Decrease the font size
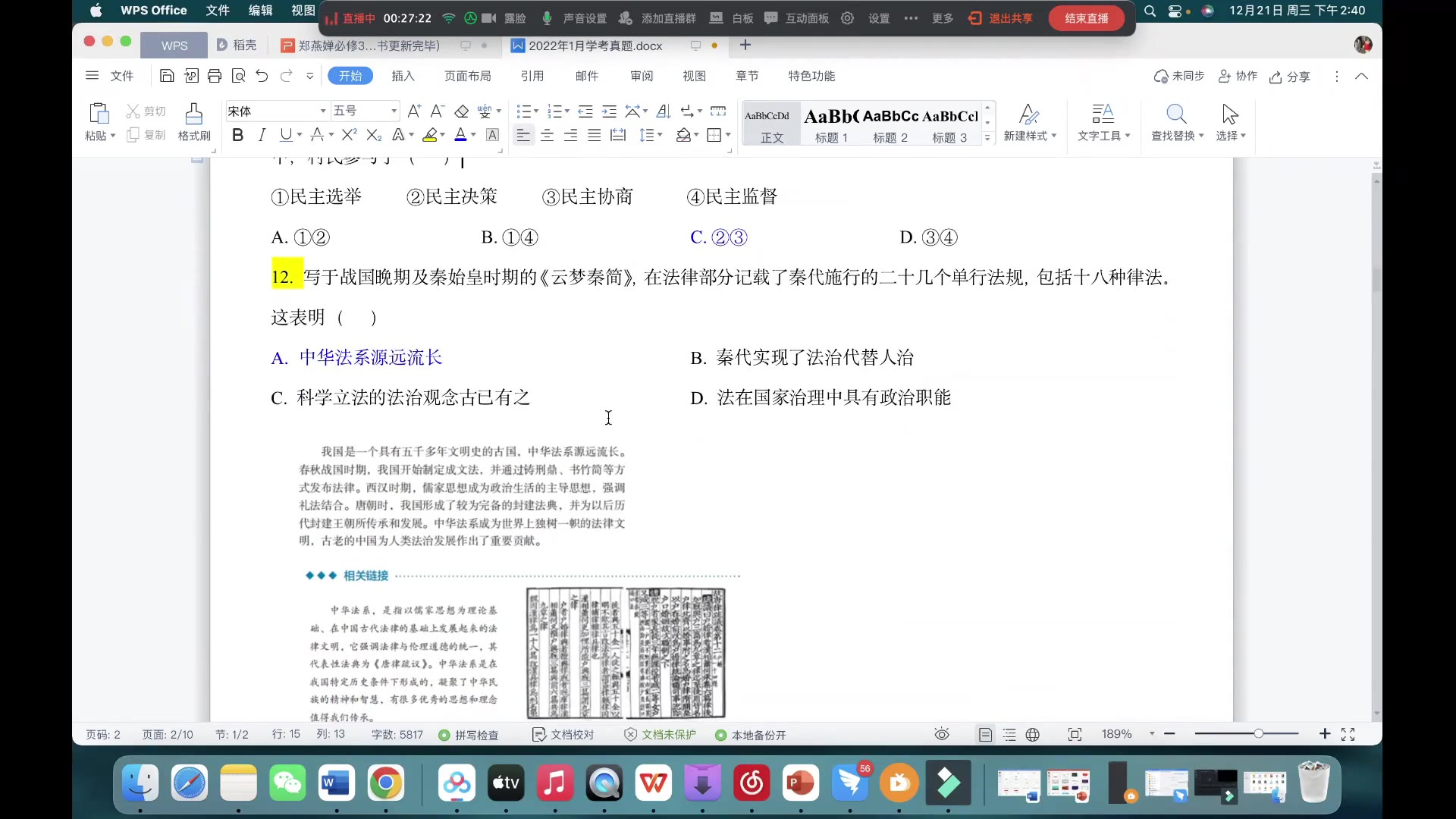The image size is (1456, 819). tap(437, 111)
